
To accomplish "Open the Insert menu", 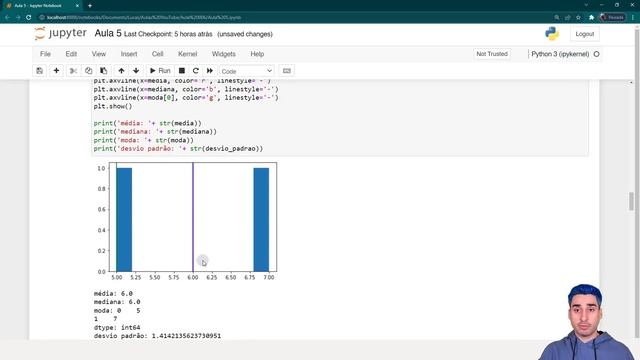I will coord(129,54).
